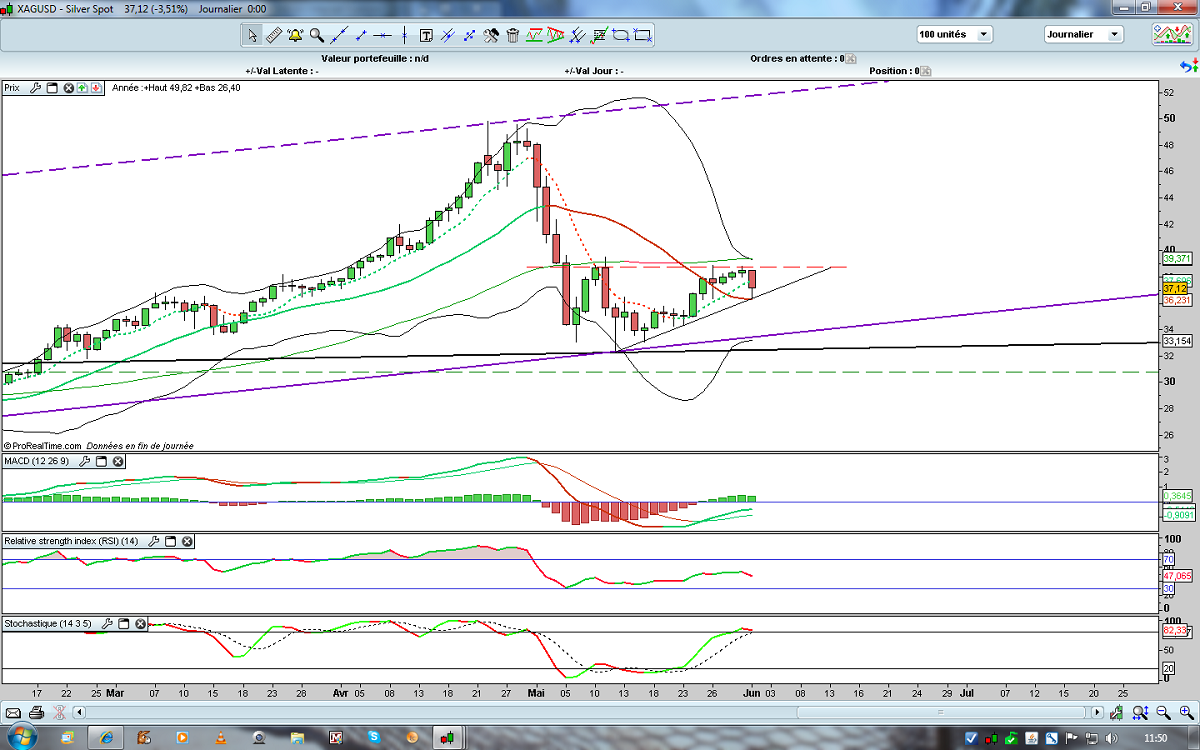The width and height of the screenshot is (1200, 750).
Task: Select the vertical line drawing tool
Action: pos(404,36)
